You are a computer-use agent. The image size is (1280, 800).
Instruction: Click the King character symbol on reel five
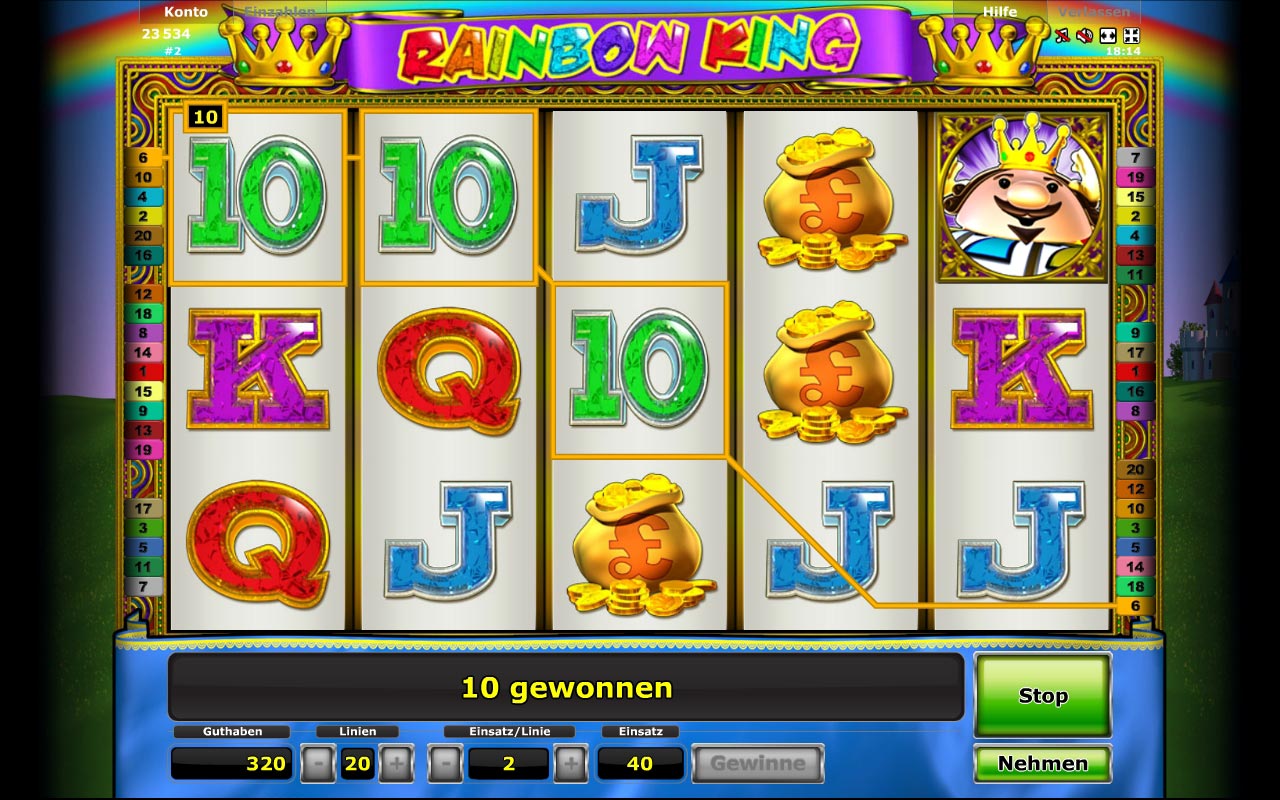1022,197
